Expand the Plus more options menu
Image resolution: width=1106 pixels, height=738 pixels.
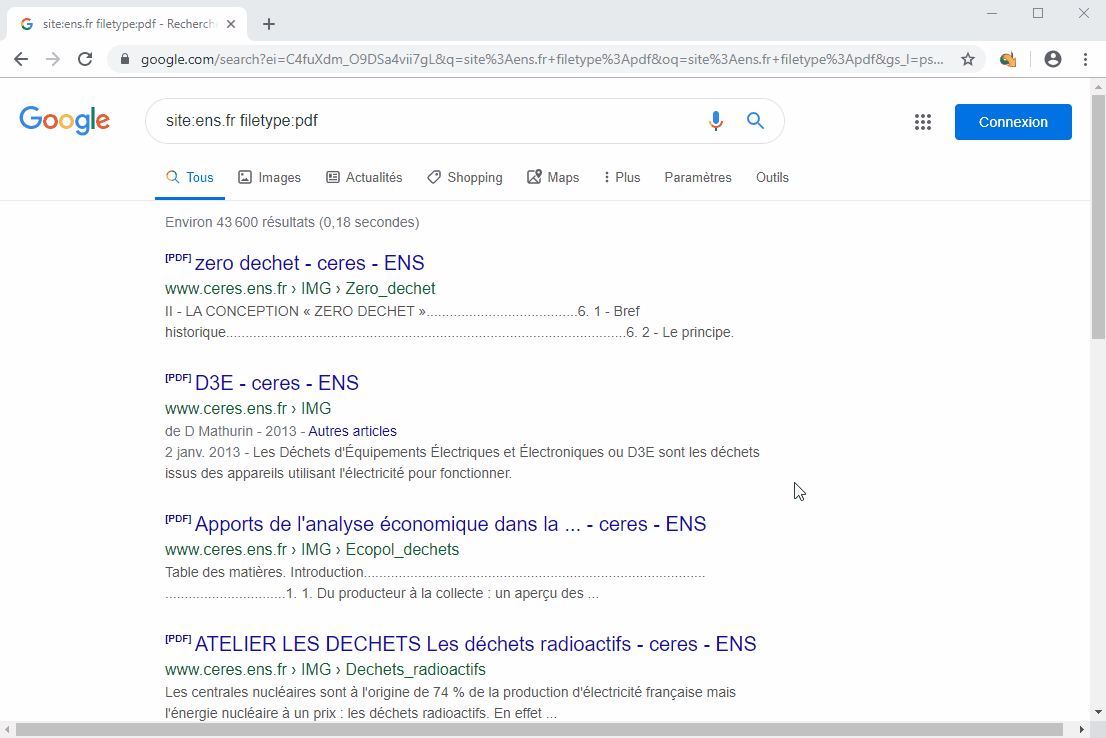tap(622, 178)
